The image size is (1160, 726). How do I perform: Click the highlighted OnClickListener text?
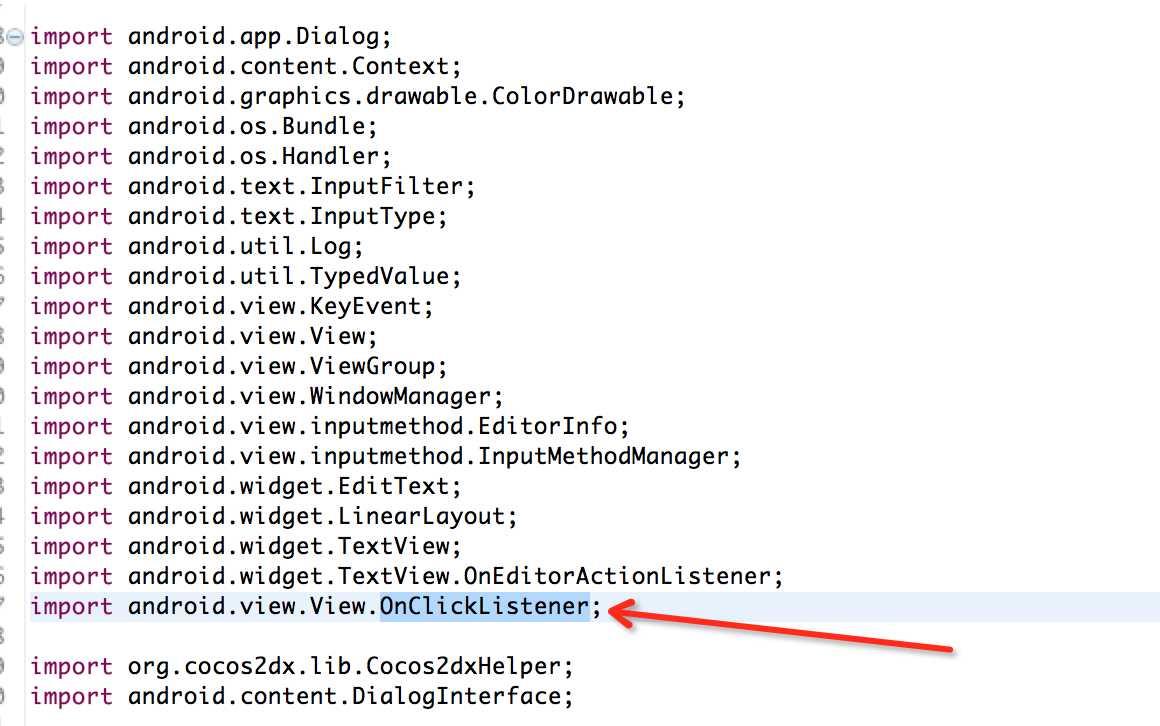pyautogui.click(x=484, y=606)
